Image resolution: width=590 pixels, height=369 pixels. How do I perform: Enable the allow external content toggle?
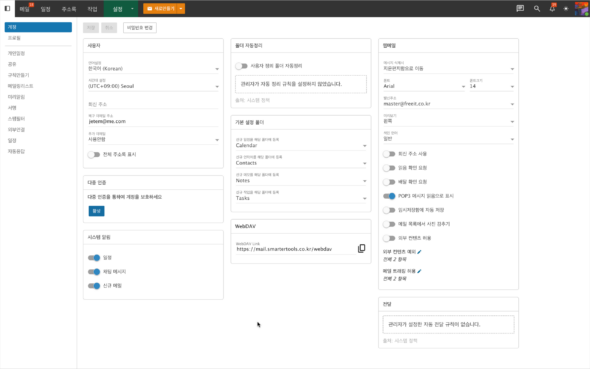pos(389,238)
